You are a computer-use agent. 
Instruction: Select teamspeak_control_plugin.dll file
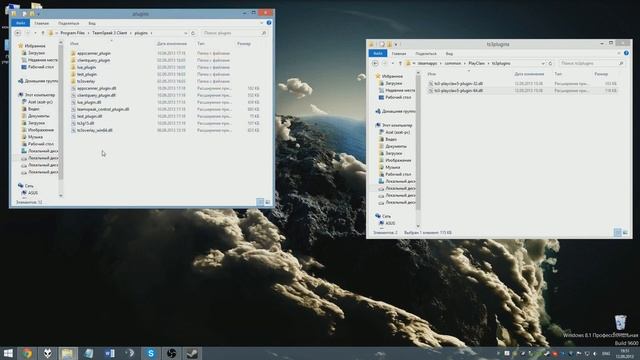point(103,109)
